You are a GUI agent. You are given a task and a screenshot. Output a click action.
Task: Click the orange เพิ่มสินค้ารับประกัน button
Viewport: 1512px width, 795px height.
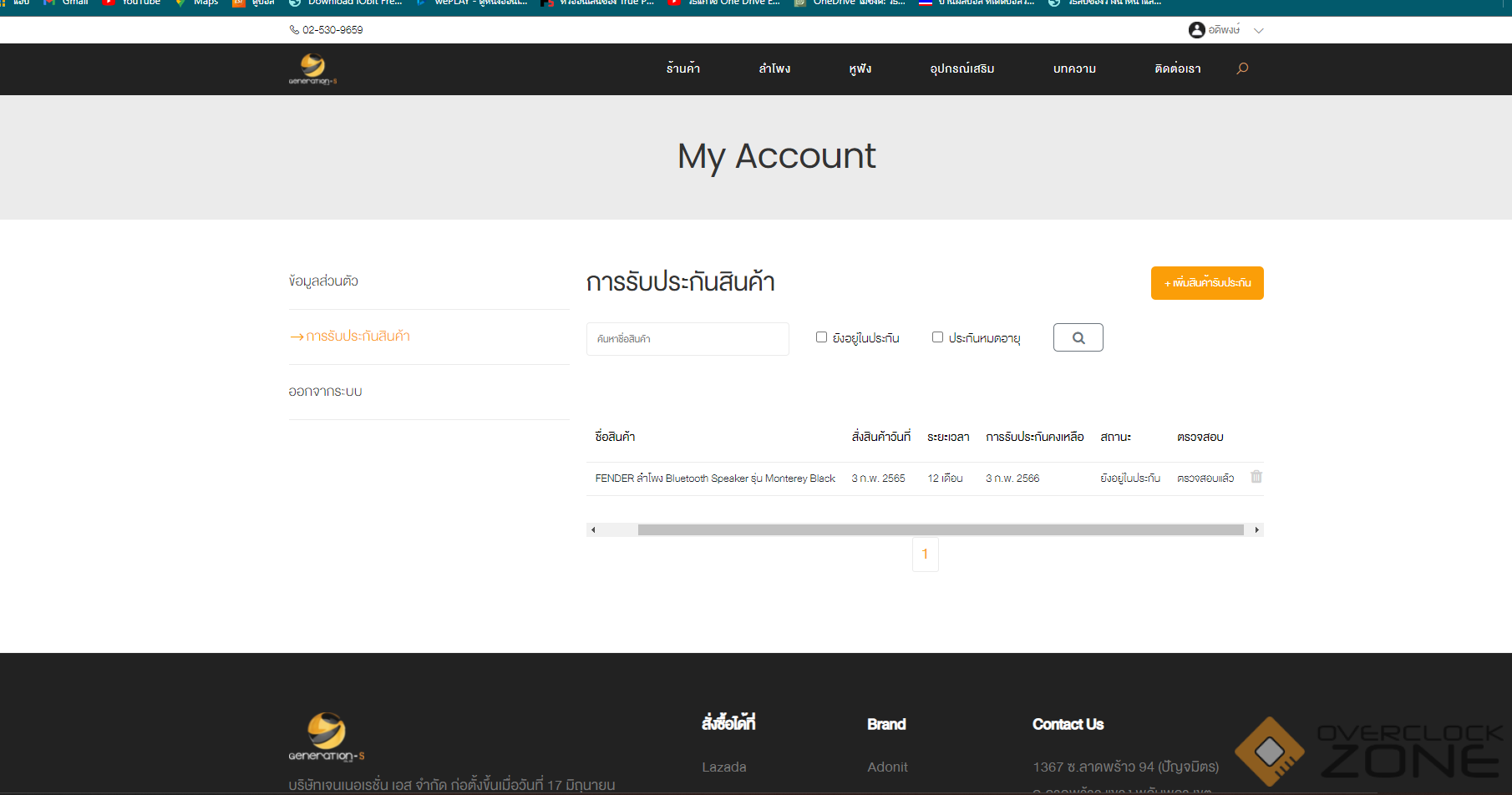tap(1207, 283)
